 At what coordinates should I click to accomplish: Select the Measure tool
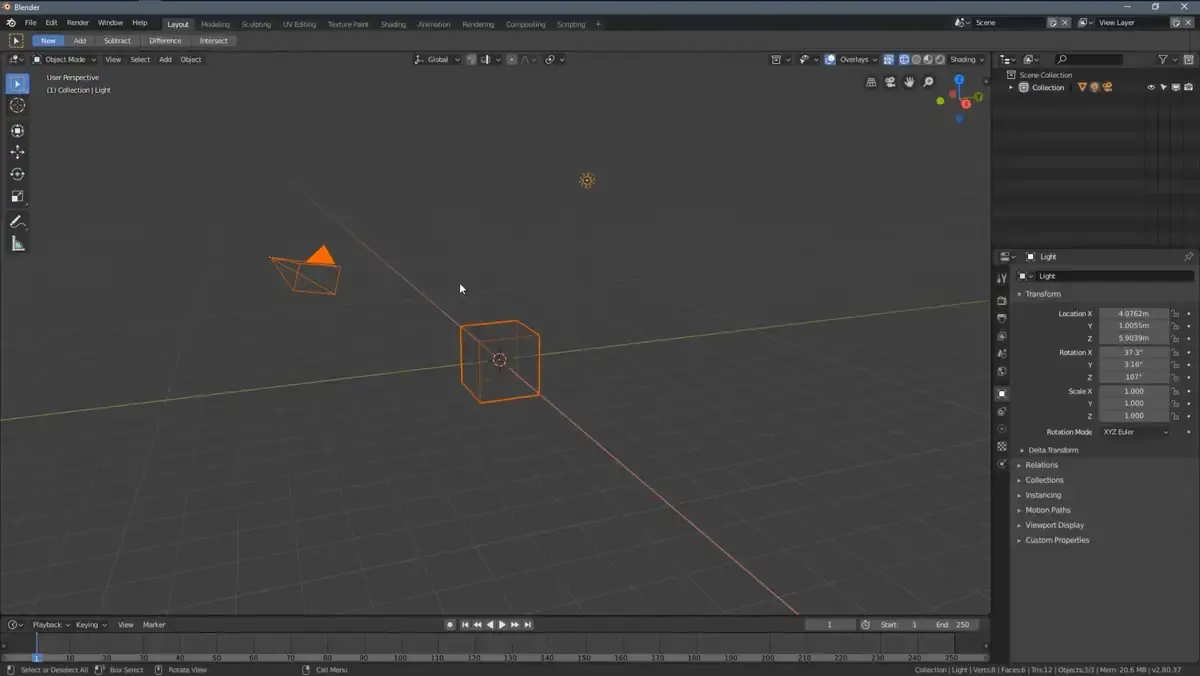(x=17, y=244)
